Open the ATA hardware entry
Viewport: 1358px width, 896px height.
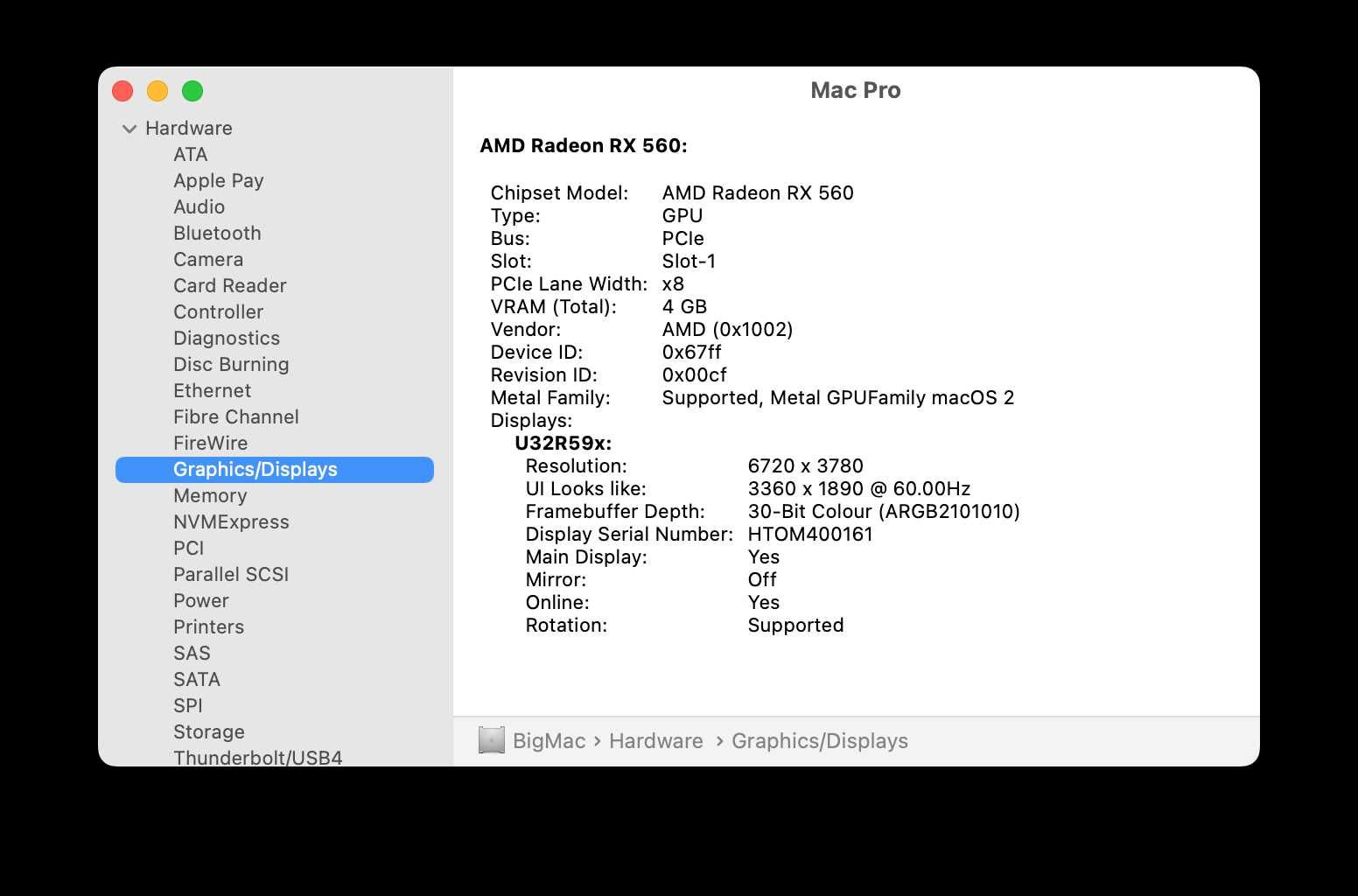tap(190, 154)
